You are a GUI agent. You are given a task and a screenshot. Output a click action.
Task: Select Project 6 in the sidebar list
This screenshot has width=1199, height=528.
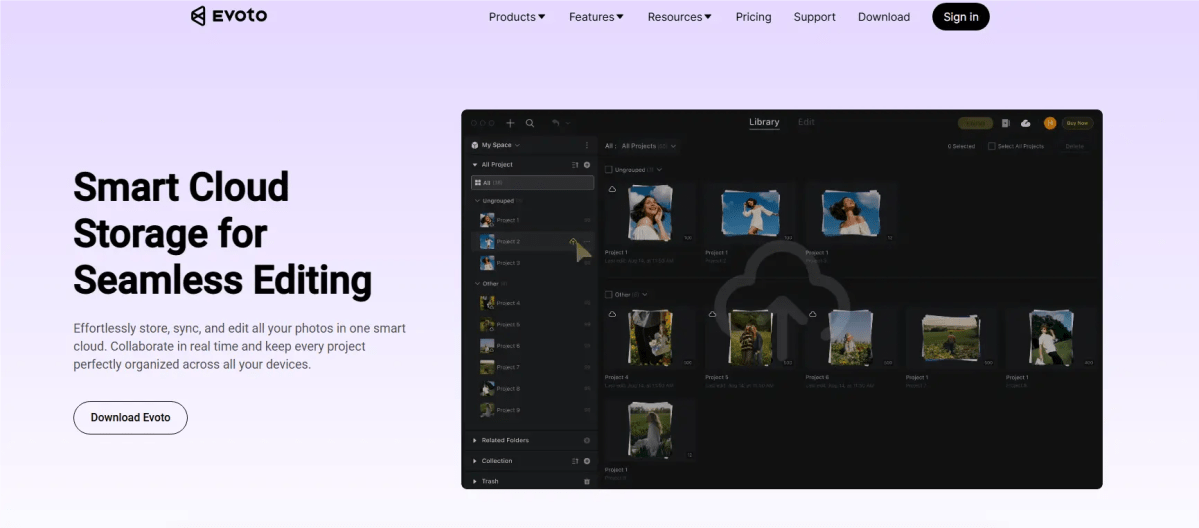(532, 346)
